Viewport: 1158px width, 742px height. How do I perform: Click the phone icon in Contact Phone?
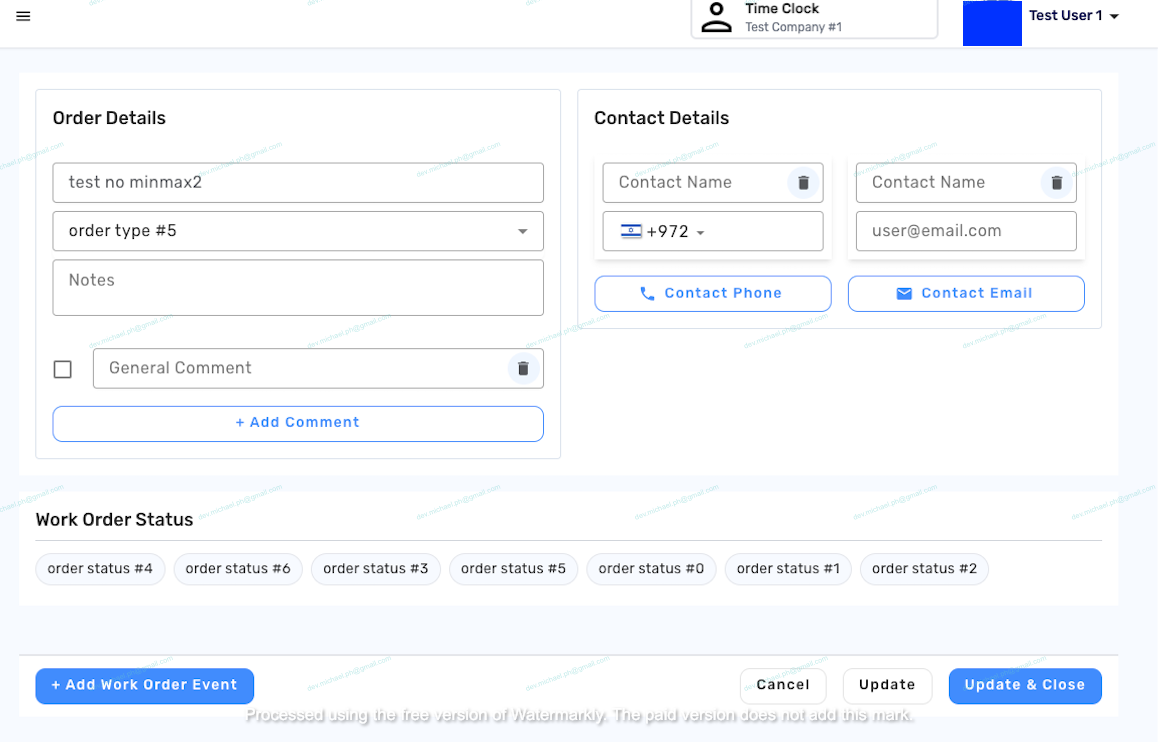647,294
